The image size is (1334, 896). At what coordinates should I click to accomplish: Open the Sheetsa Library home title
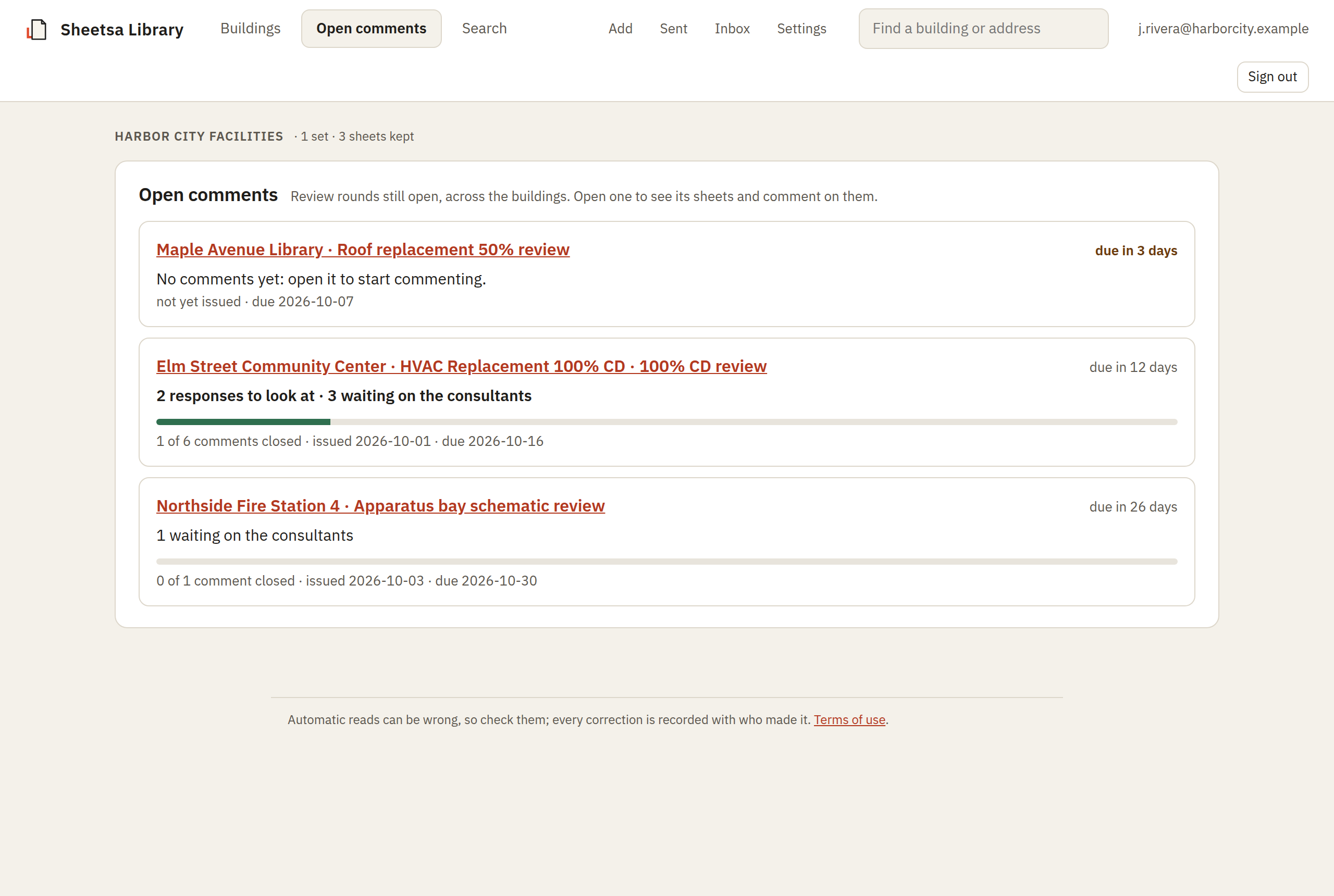point(122,29)
